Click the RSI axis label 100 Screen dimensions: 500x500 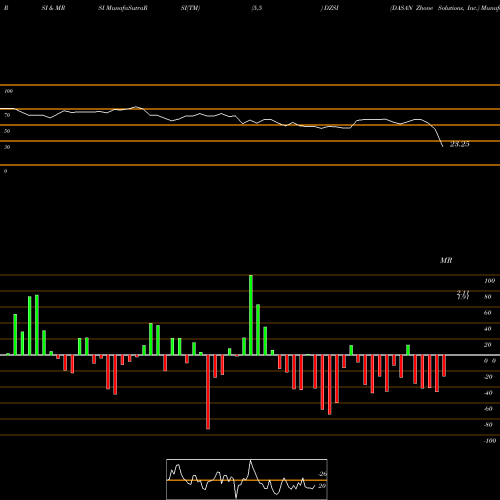coord(8,91)
